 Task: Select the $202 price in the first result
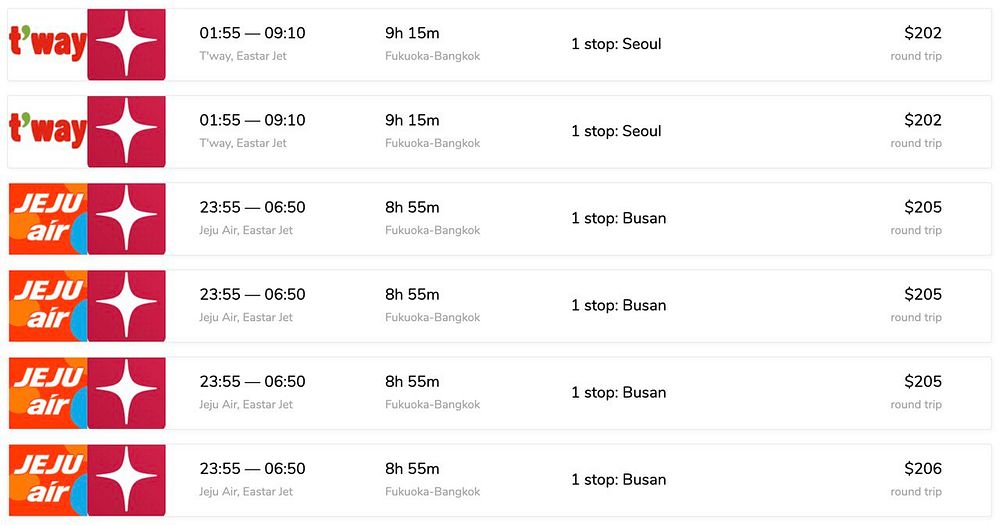(922, 33)
